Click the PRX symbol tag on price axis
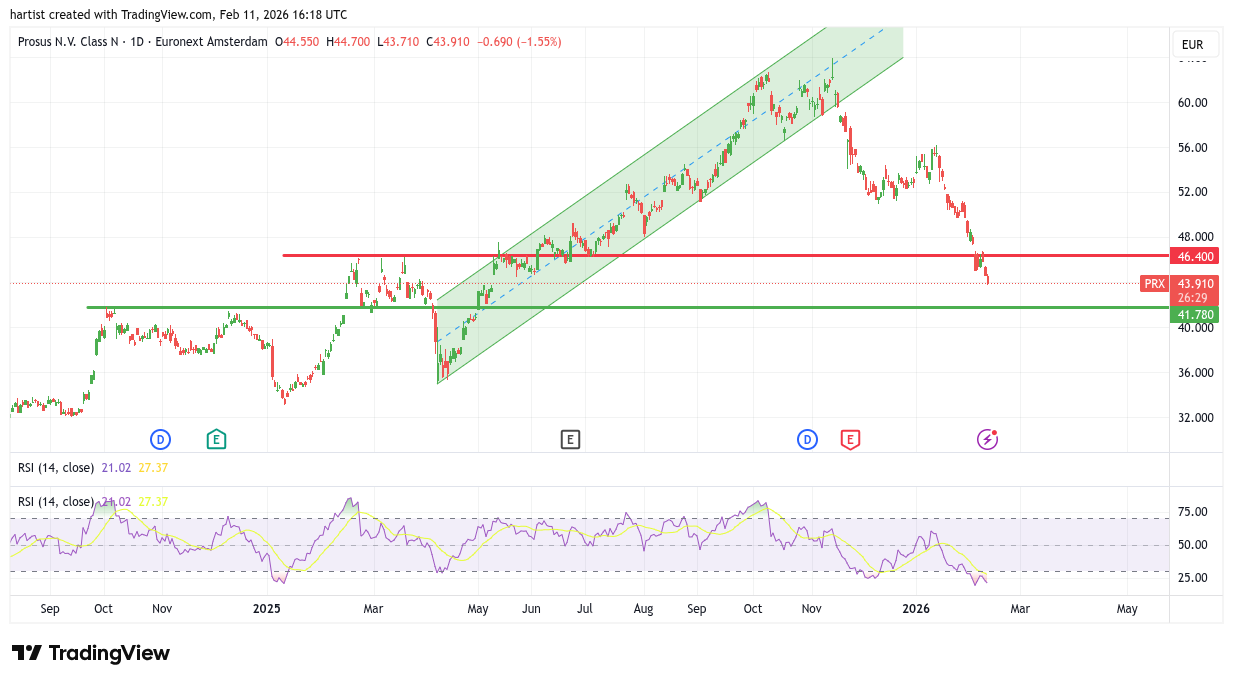Viewport: 1233px width, 683px height. [x=1154, y=284]
